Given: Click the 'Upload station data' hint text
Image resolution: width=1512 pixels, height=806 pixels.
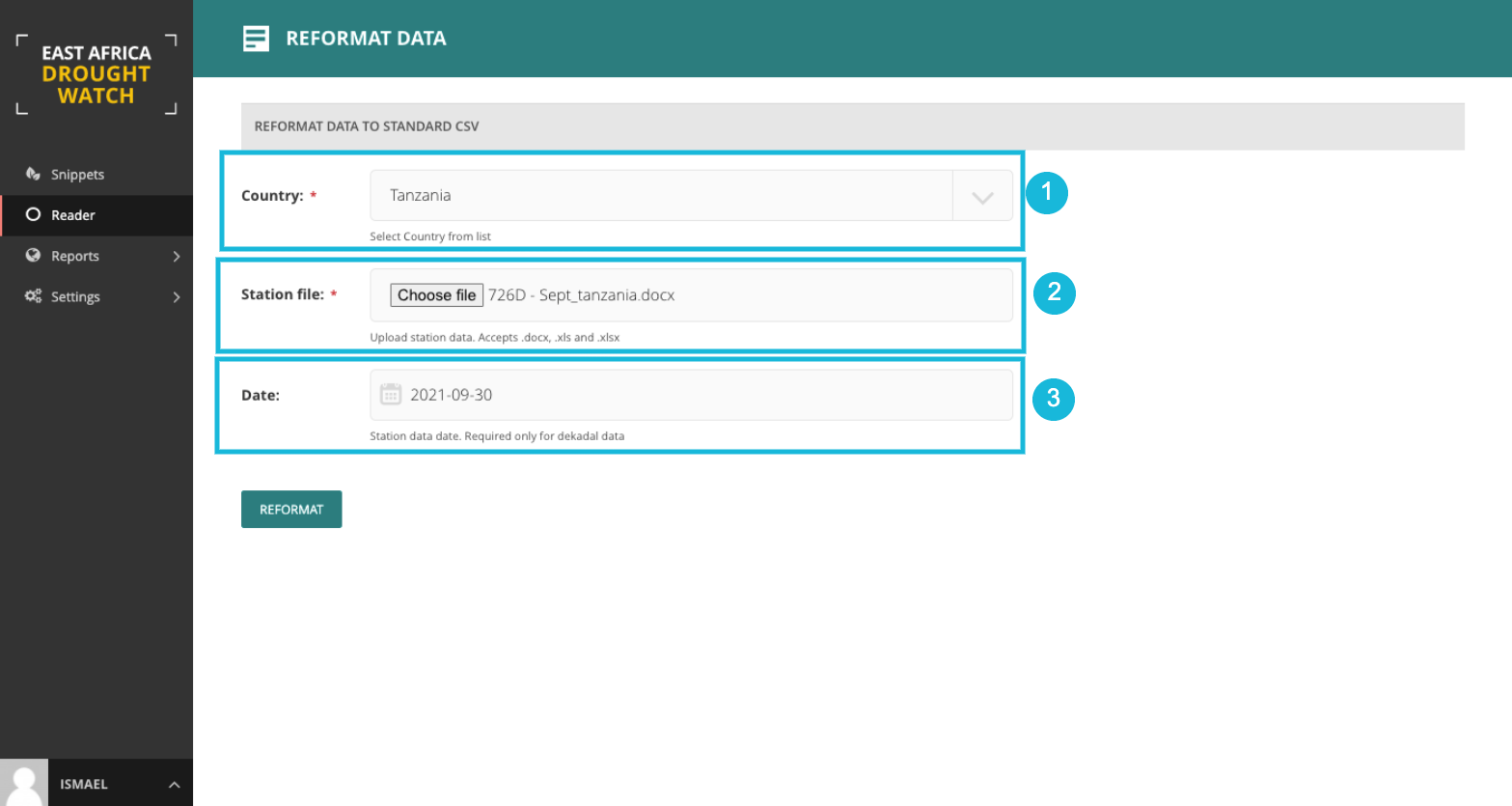Looking at the screenshot, I should pos(495,337).
